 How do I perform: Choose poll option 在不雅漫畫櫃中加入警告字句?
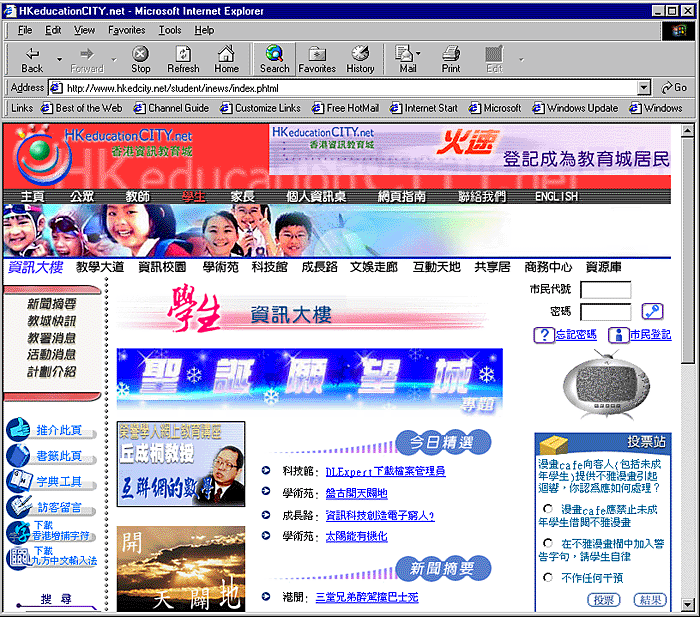pyautogui.click(x=549, y=543)
